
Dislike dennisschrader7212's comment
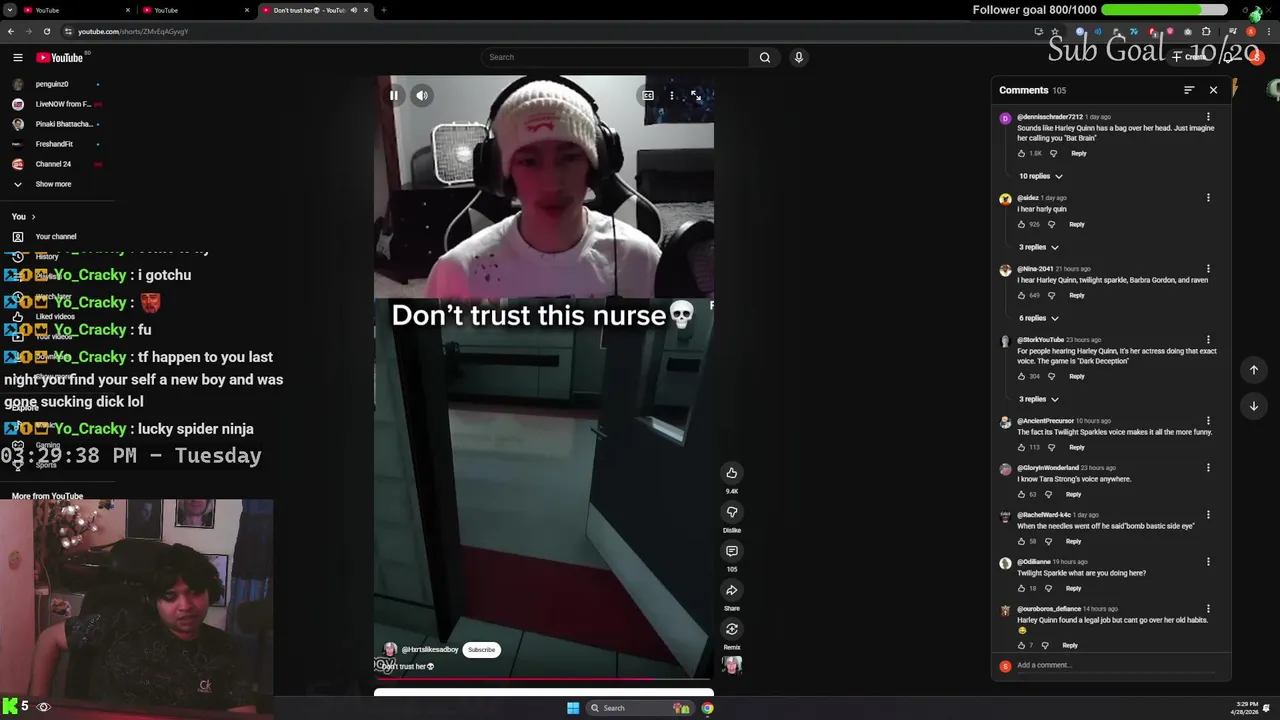[x=1053, y=153]
